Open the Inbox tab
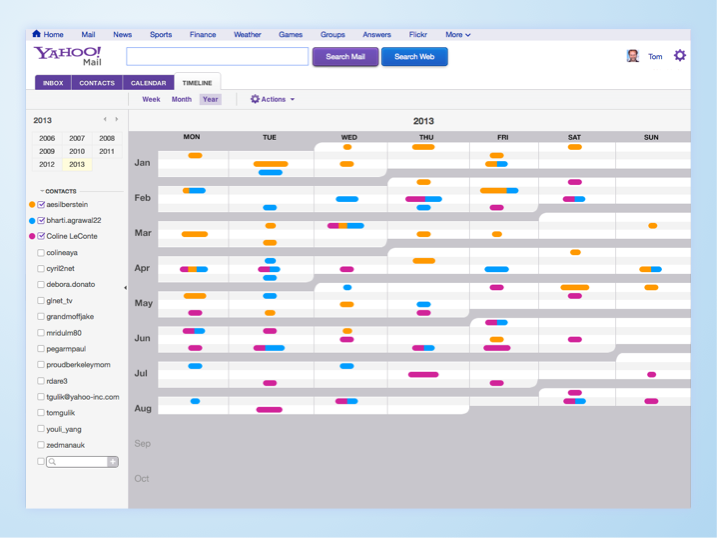Viewport: 717px width, 538px height. (x=53, y=83)
